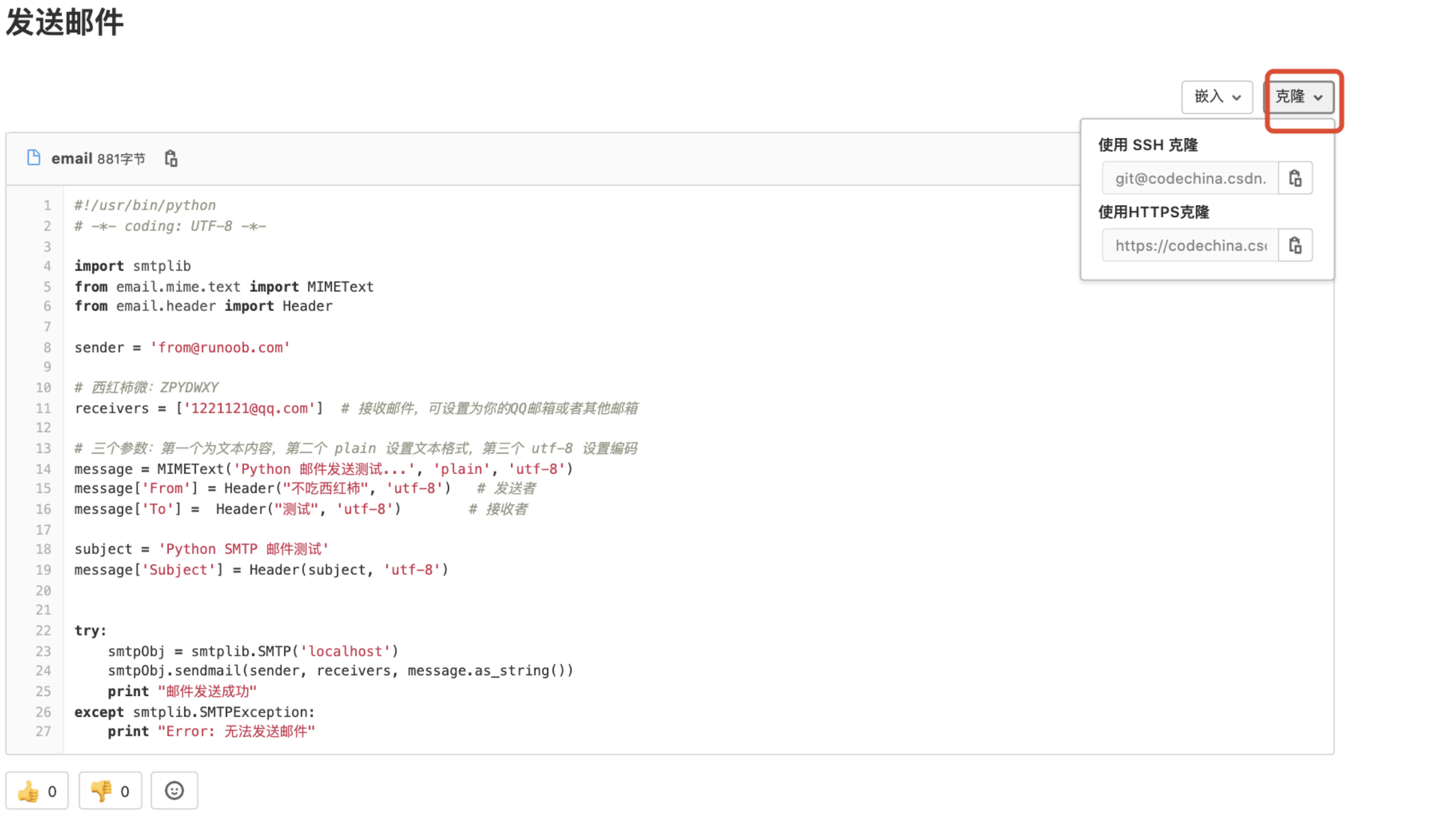Give a thumbs up reaction
1456x833 pixels.
coord(37,791)
